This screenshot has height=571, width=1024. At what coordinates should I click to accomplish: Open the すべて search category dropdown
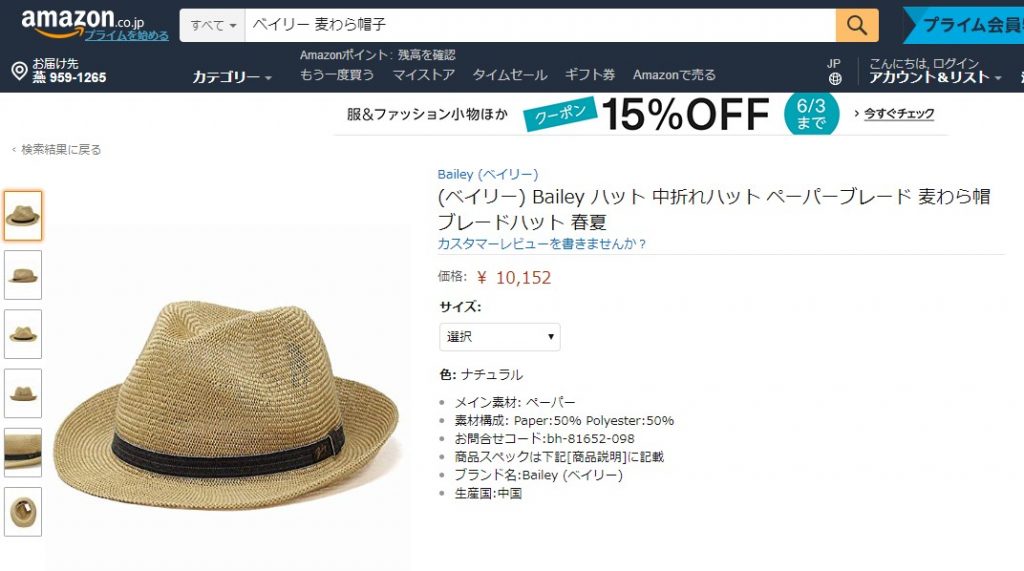pos(213,25)
